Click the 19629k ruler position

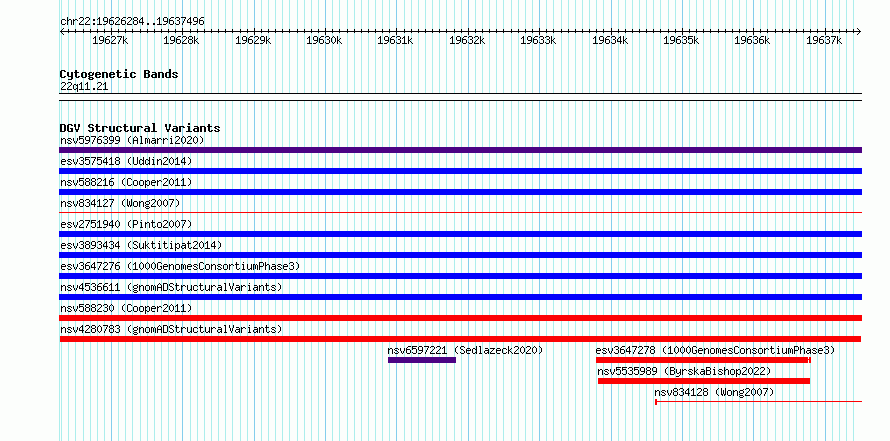click(x=253, y=40)
